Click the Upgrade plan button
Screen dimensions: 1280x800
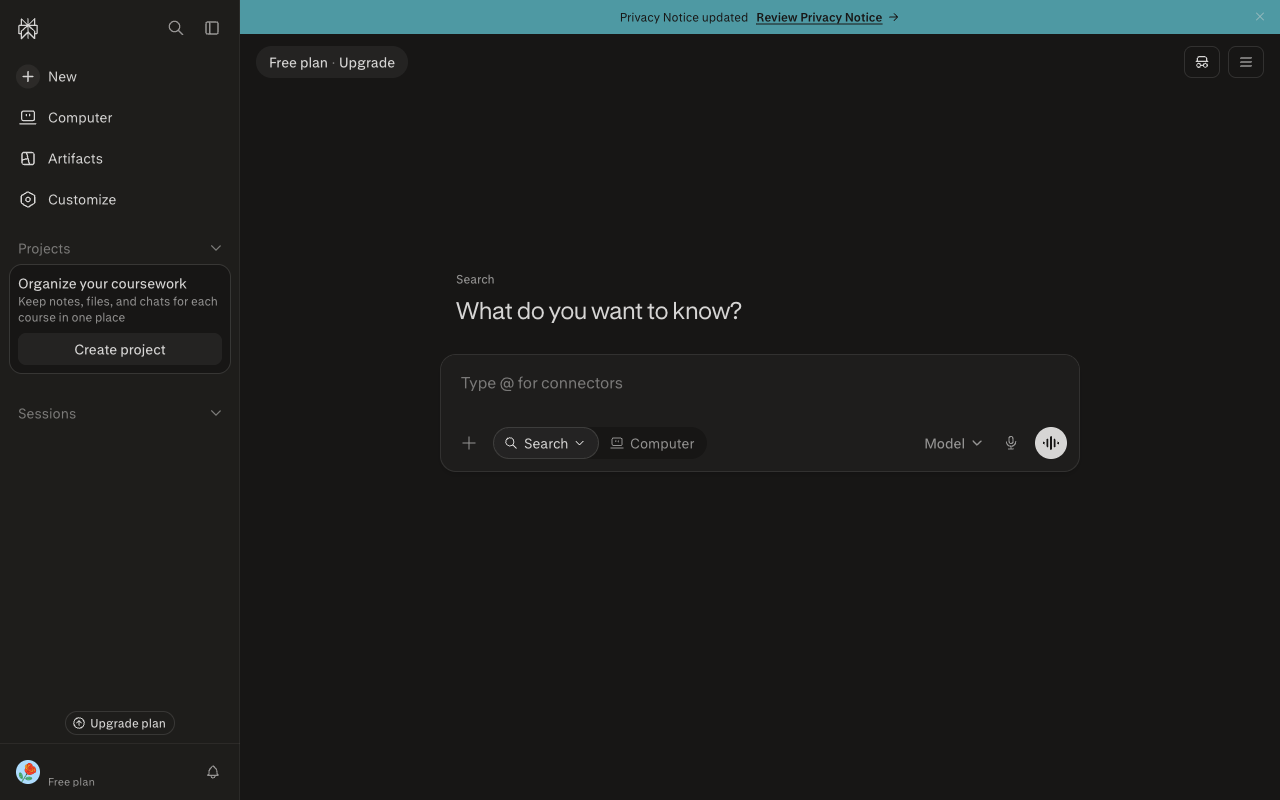pos(120,723)
